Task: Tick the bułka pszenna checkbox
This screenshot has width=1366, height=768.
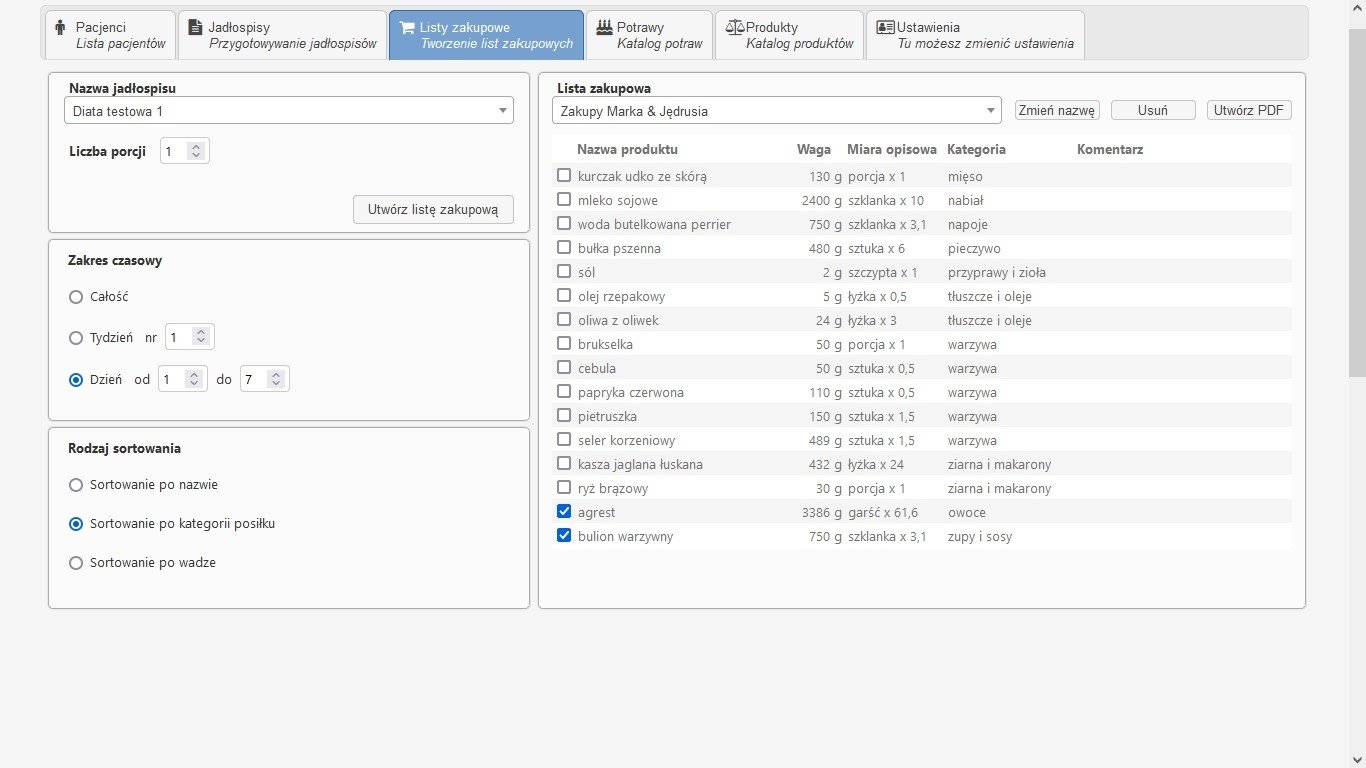Action: point(564,247)
